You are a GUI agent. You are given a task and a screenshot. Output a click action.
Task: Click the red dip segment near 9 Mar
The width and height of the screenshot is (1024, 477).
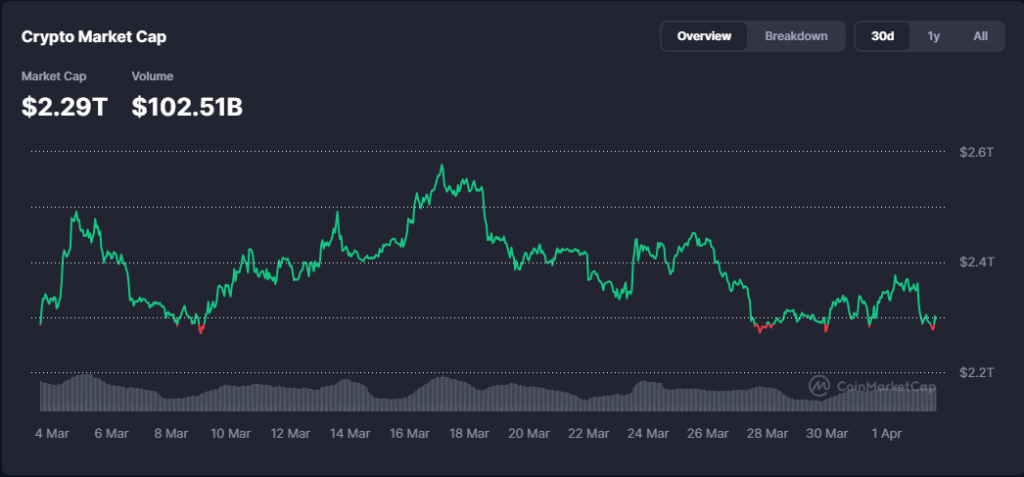[x=201, y=328]
